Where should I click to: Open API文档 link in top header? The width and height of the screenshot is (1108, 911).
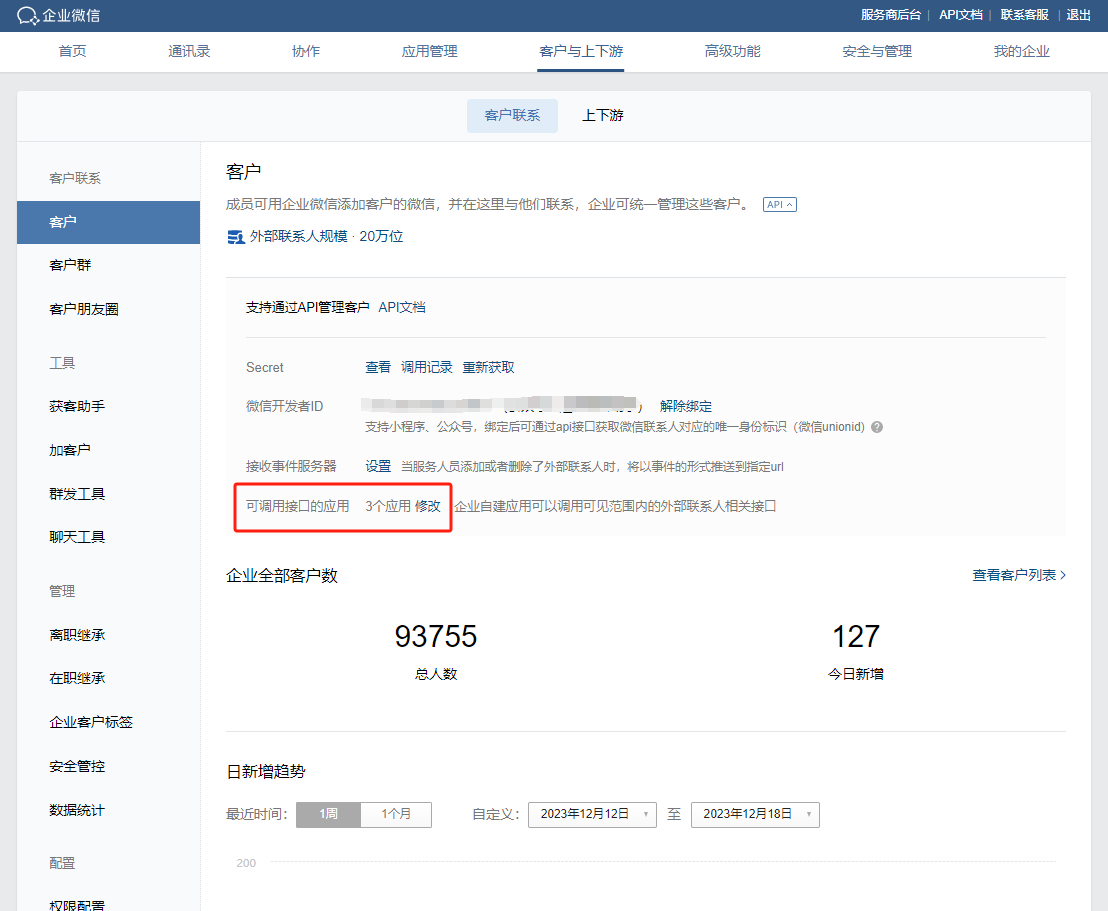[960, 15]
